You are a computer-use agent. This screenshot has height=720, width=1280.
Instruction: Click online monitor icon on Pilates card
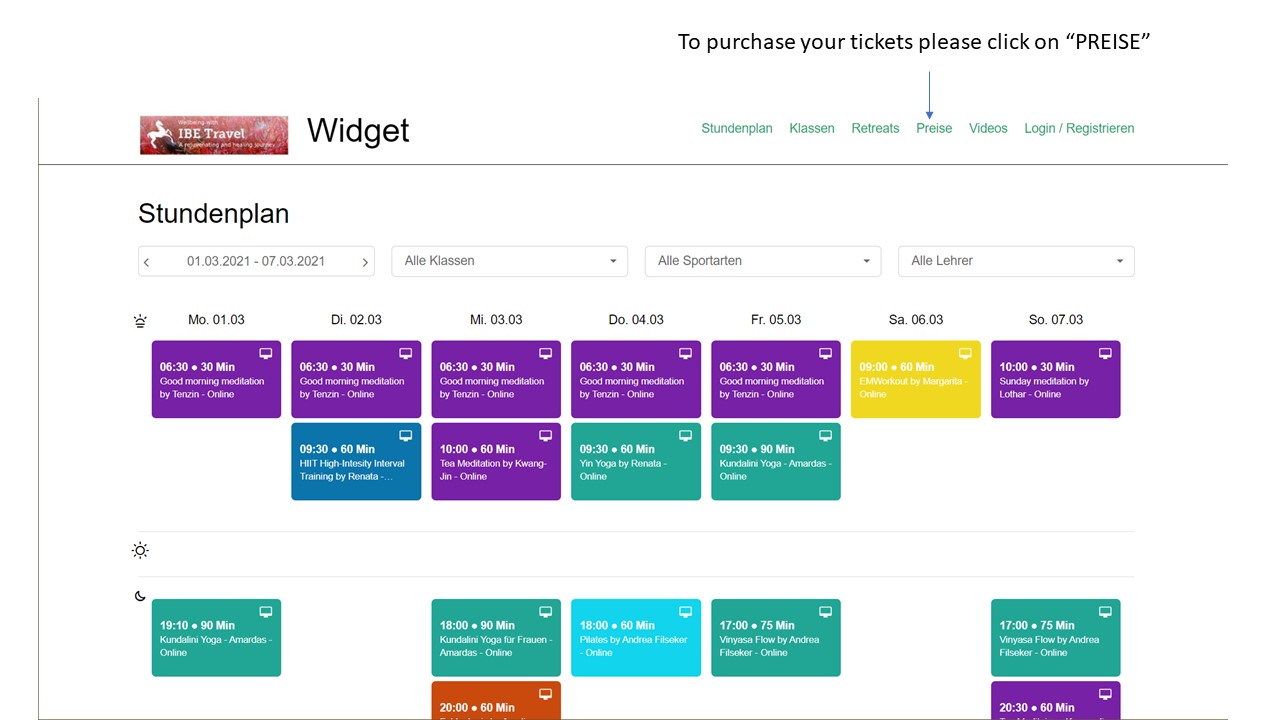pyautogui.click(x=686, y=612)
